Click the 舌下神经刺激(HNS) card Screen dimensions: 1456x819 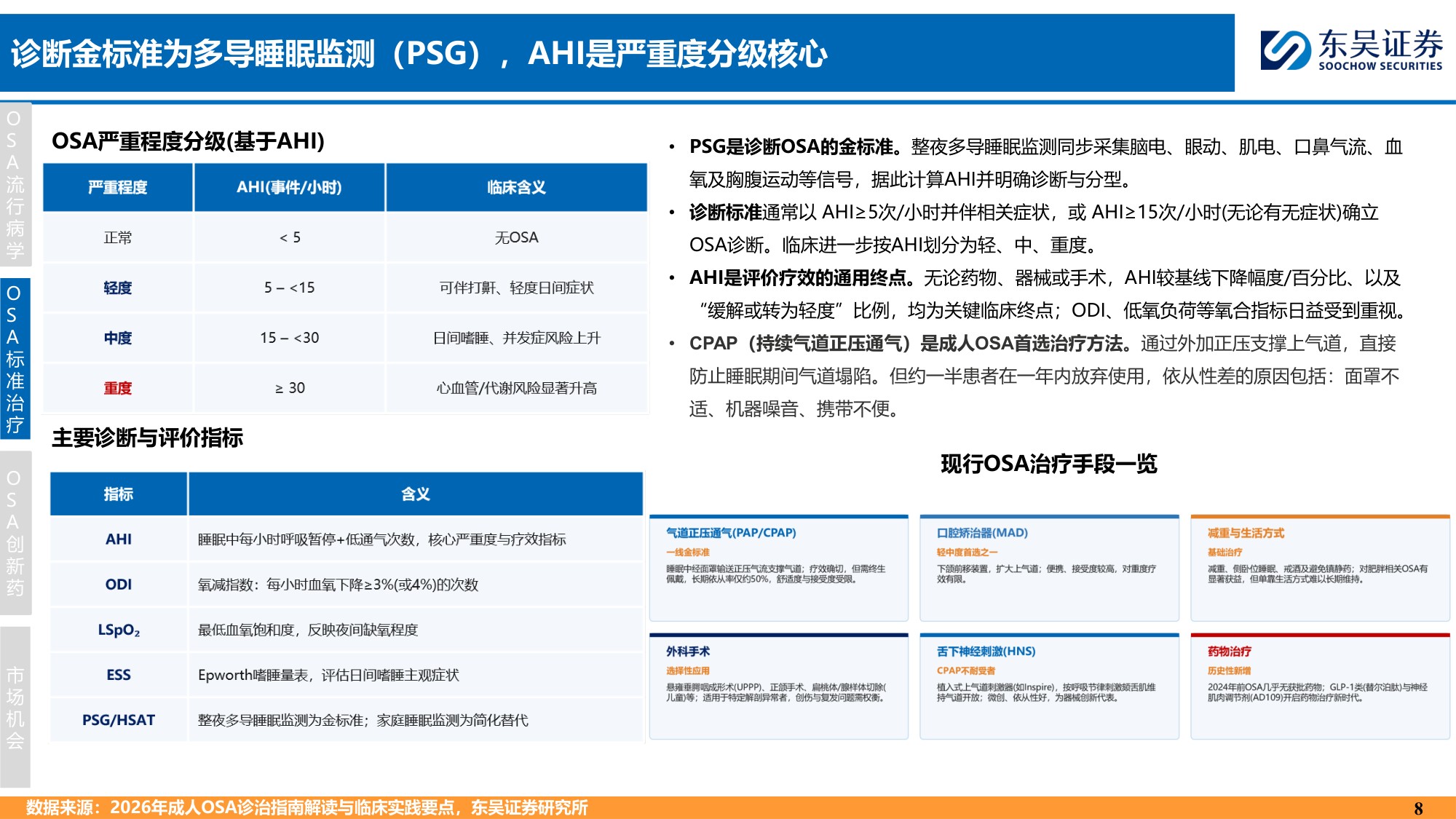point(1049,687)
